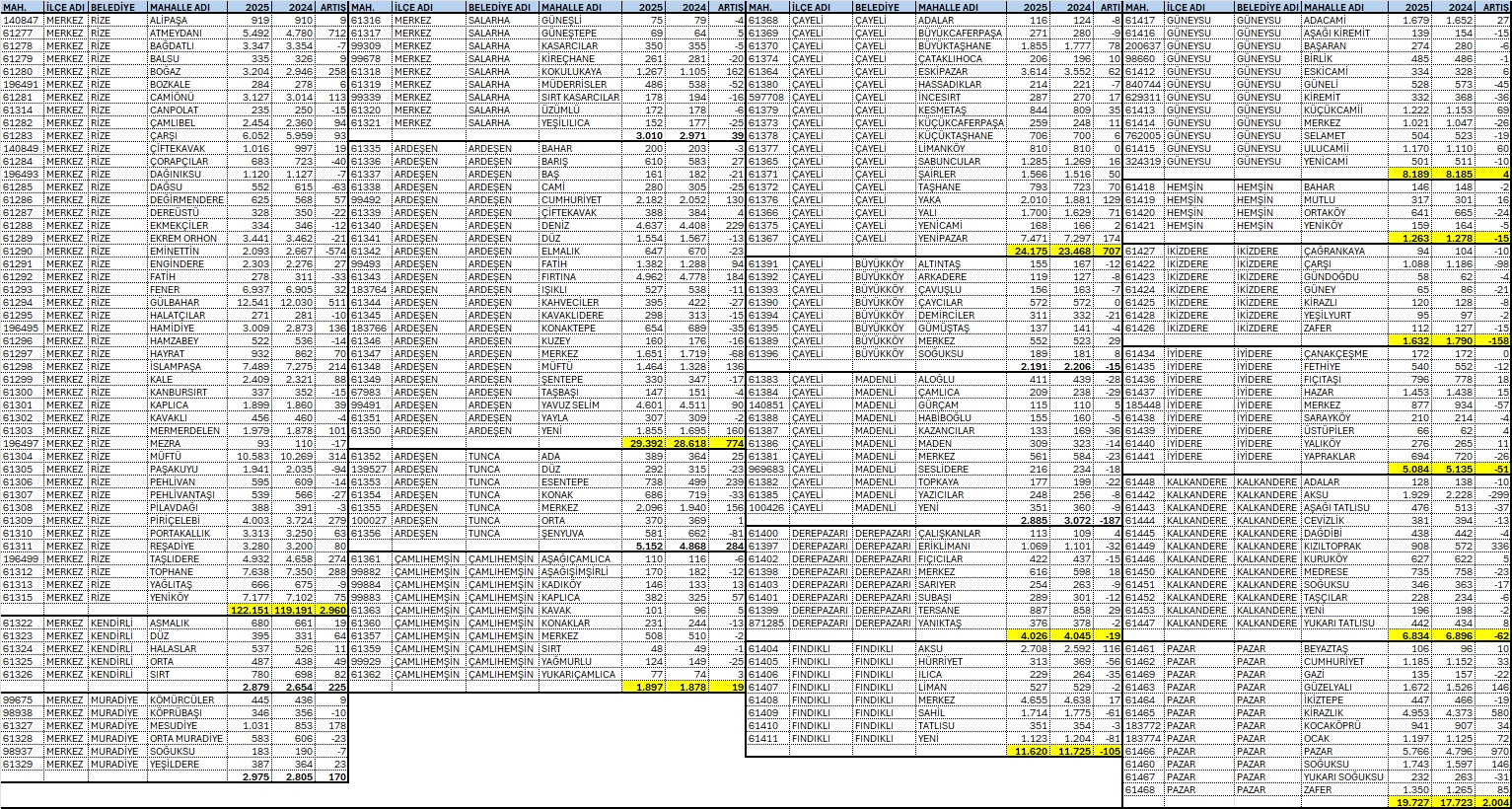The image size is (1512, 809).
Task: Click the EKREM ORHON mahalle cell
Action: click(183, 238)
